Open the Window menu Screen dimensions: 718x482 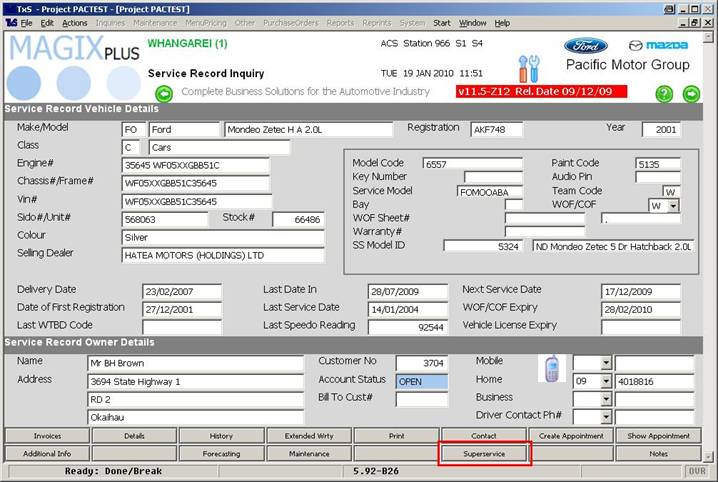tap(473, 22)
